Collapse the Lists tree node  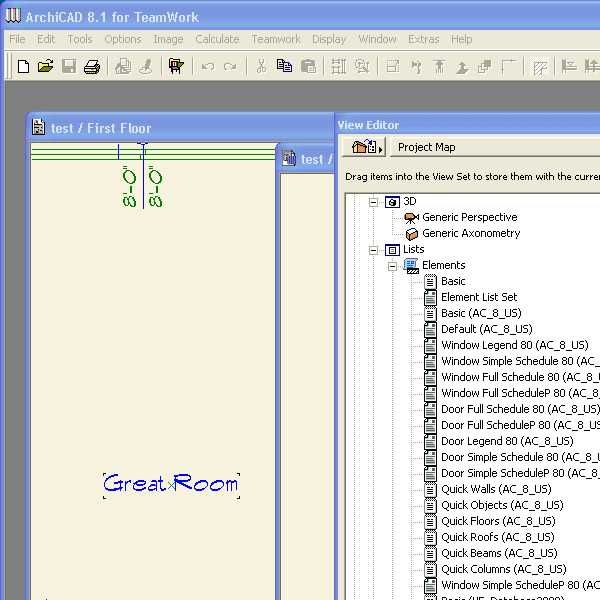point(374,249)
